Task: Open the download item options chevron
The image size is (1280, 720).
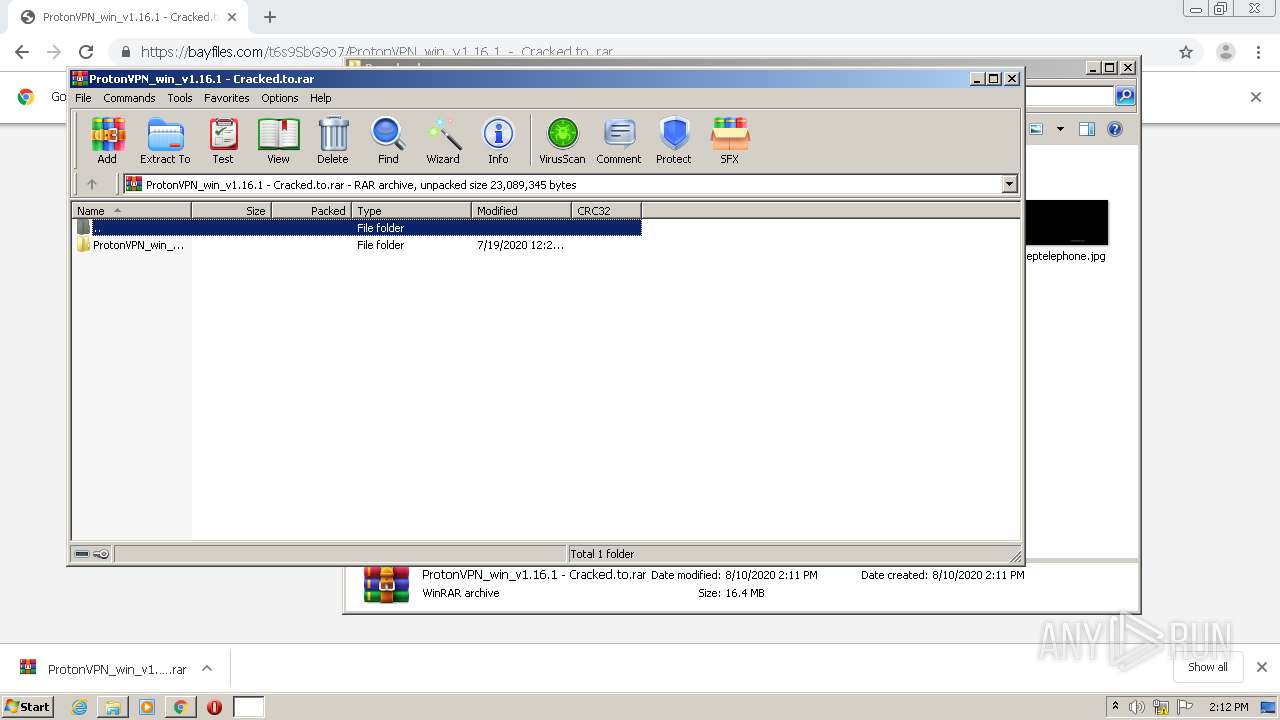Action: 207,668
